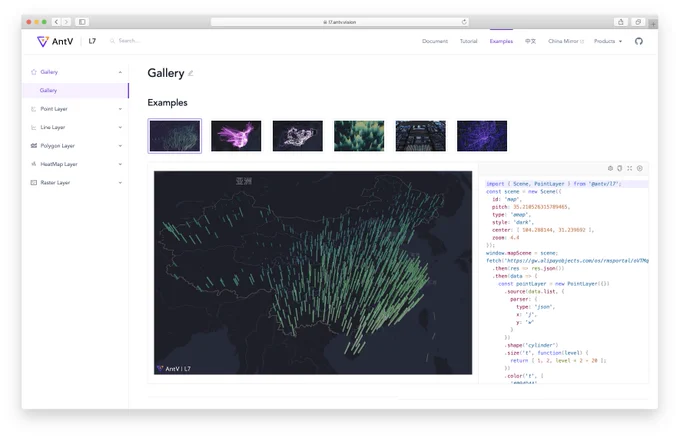Reload the page in address bar
The height and width of the screenshot is (438, 680).
coord(464,22)
